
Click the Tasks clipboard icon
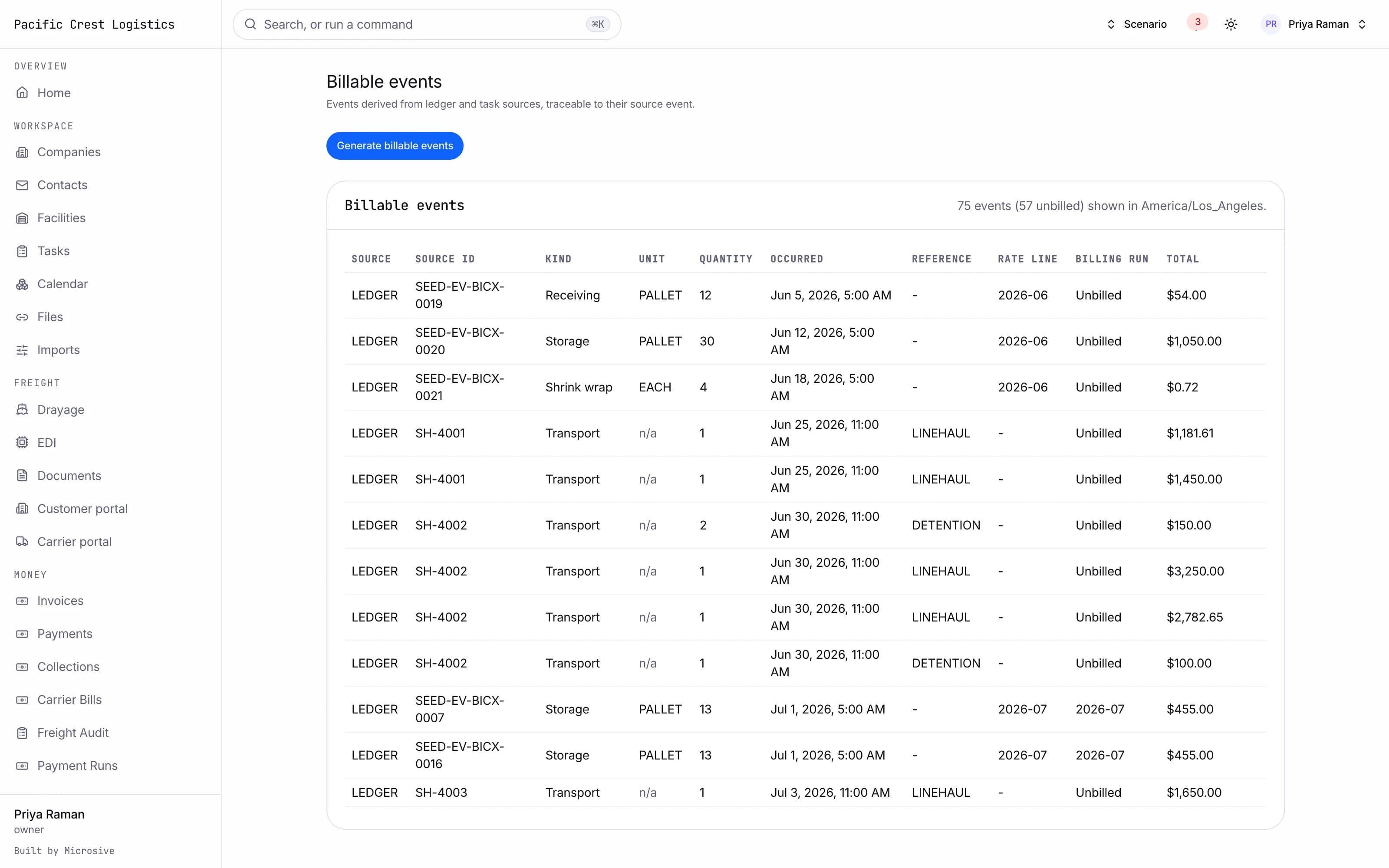[x=22, y=251]
